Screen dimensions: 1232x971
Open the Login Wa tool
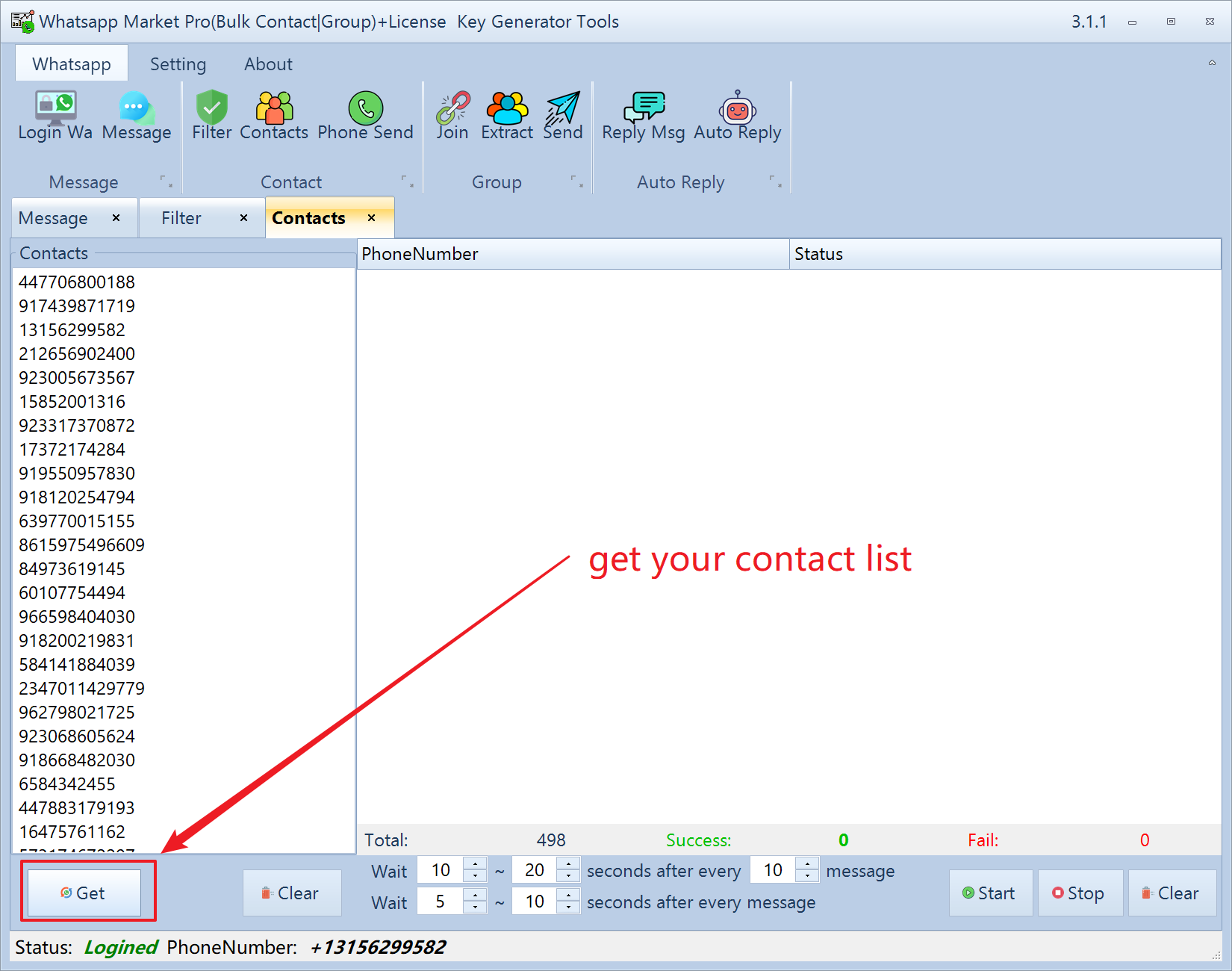coord(55,116)
